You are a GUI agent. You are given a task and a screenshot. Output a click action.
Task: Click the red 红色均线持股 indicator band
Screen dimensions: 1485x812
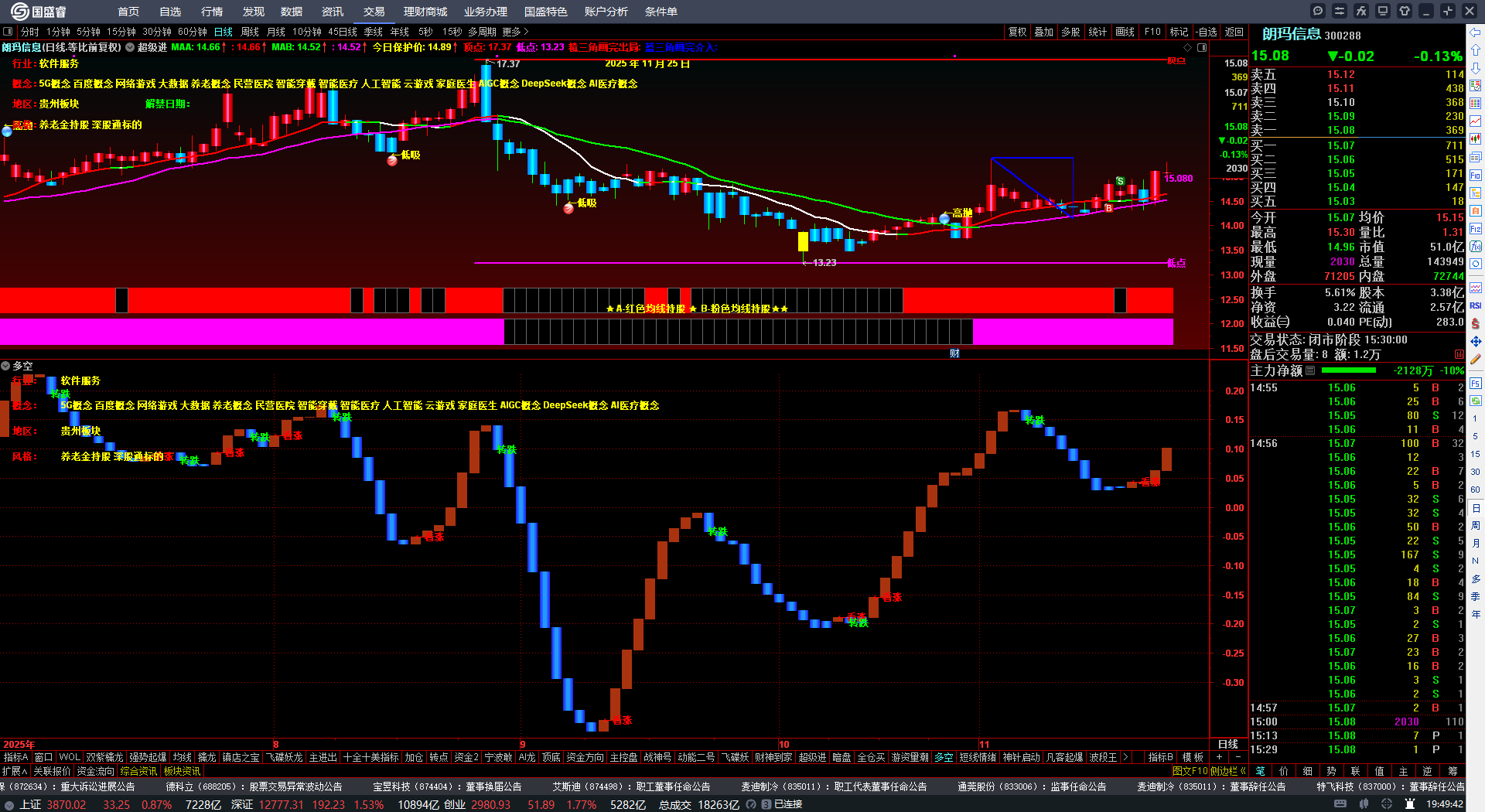[586, 300]
